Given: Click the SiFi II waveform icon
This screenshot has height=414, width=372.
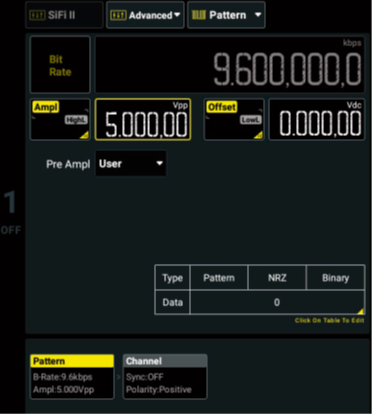Looking at the screenshot, I should (37, 15).
